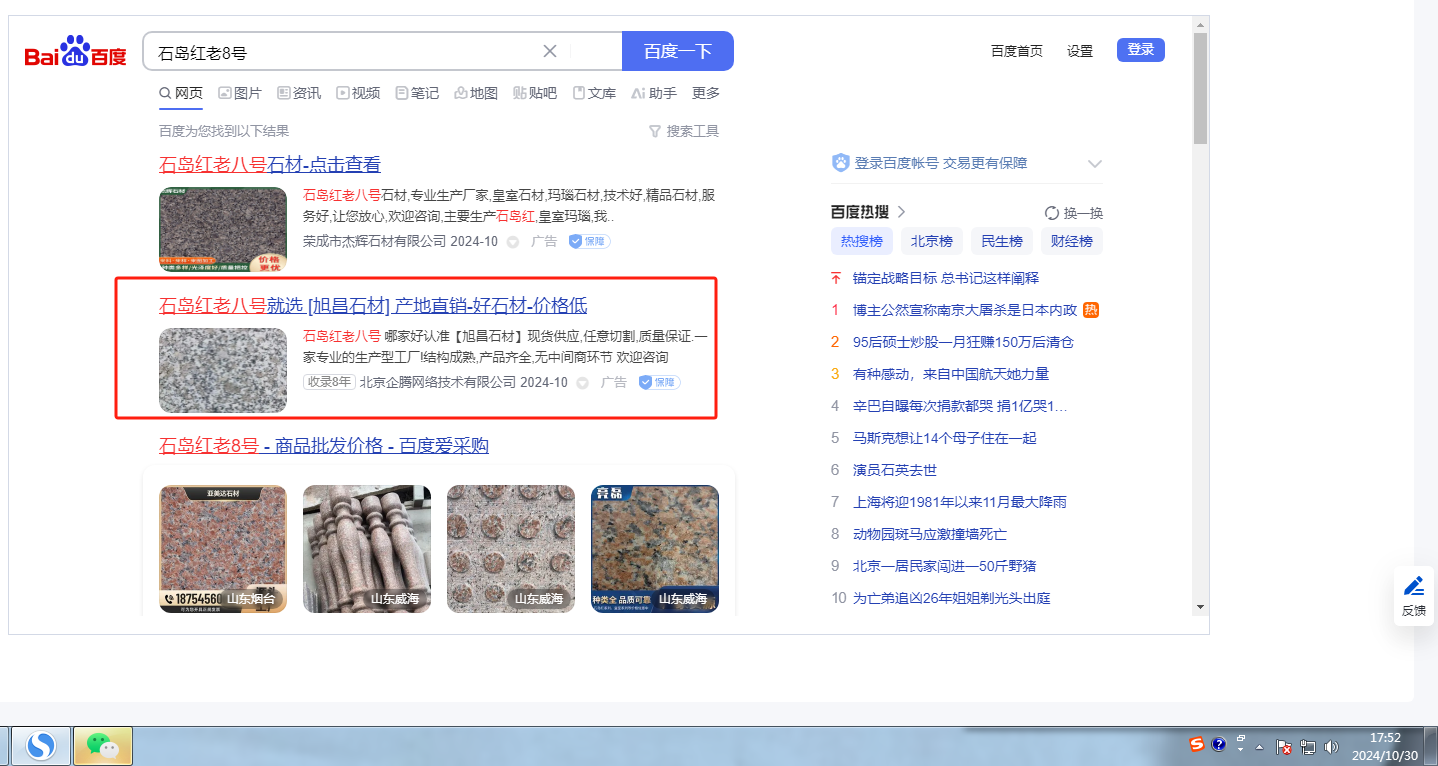1438x766 pixels.
Task: Open the 鑫磊 山东威海 product image
Action: (x=655, y=549)
